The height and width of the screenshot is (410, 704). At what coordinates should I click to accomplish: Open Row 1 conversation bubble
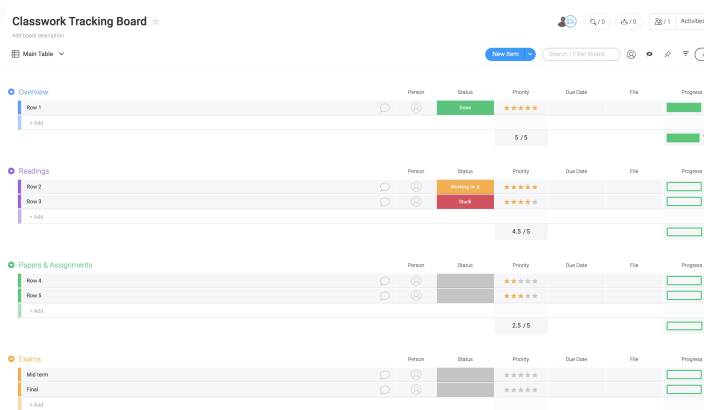pyautogui.click(x=385, y=108)
